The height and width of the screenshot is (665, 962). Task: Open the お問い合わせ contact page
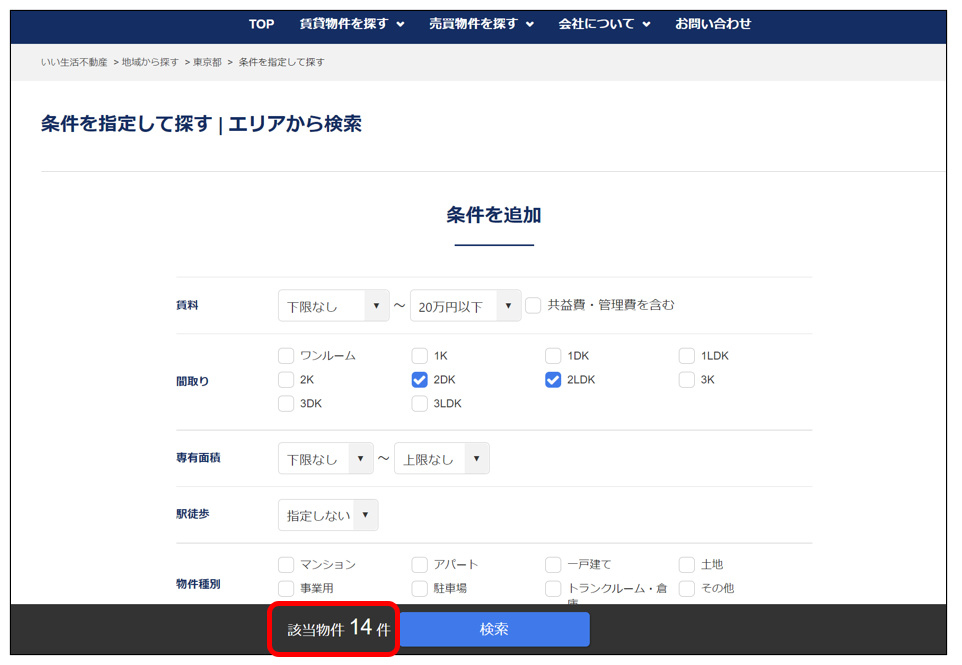(x=712, y=24)
